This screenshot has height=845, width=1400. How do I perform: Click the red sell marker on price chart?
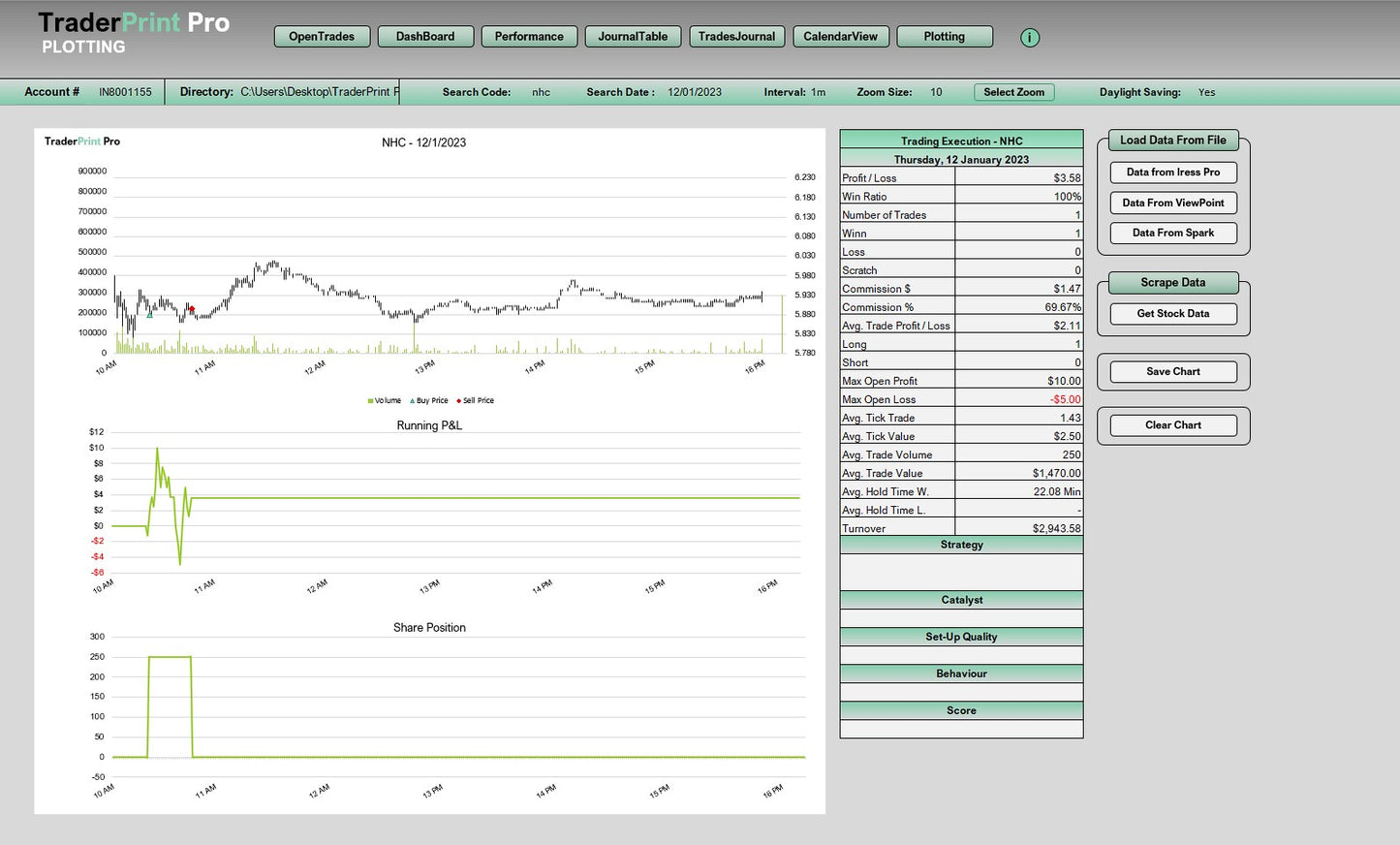coord(192,310)
